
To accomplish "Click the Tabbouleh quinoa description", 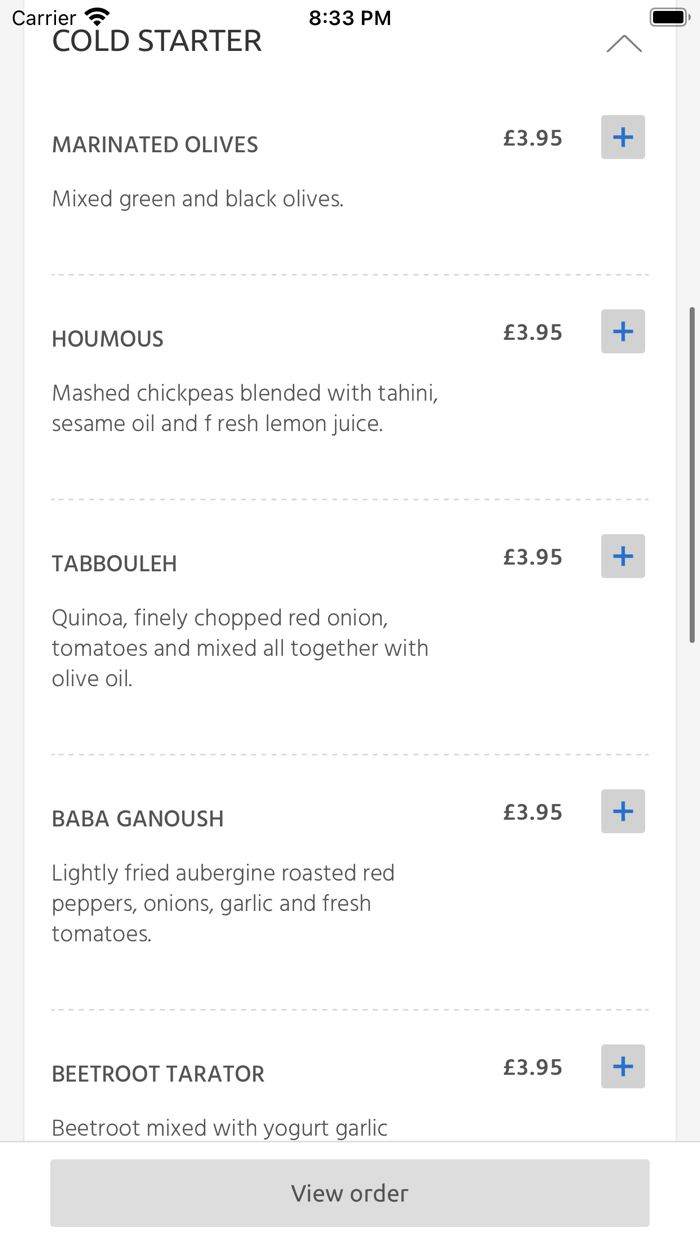I will 240,648.
